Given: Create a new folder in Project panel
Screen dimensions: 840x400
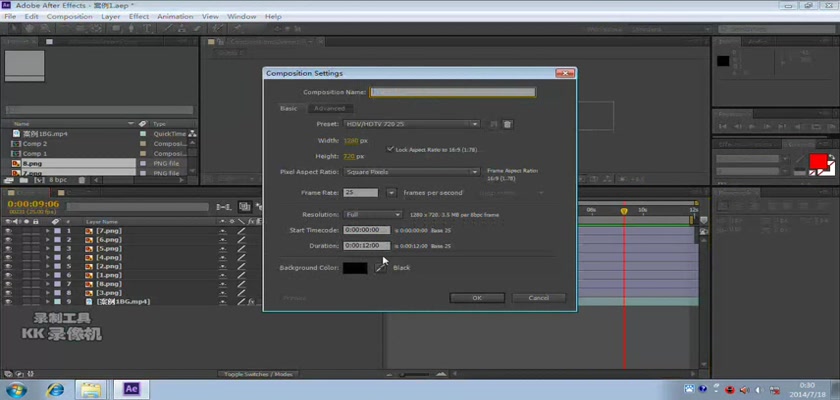Looking at the screenshot, I should coord(23,180).
